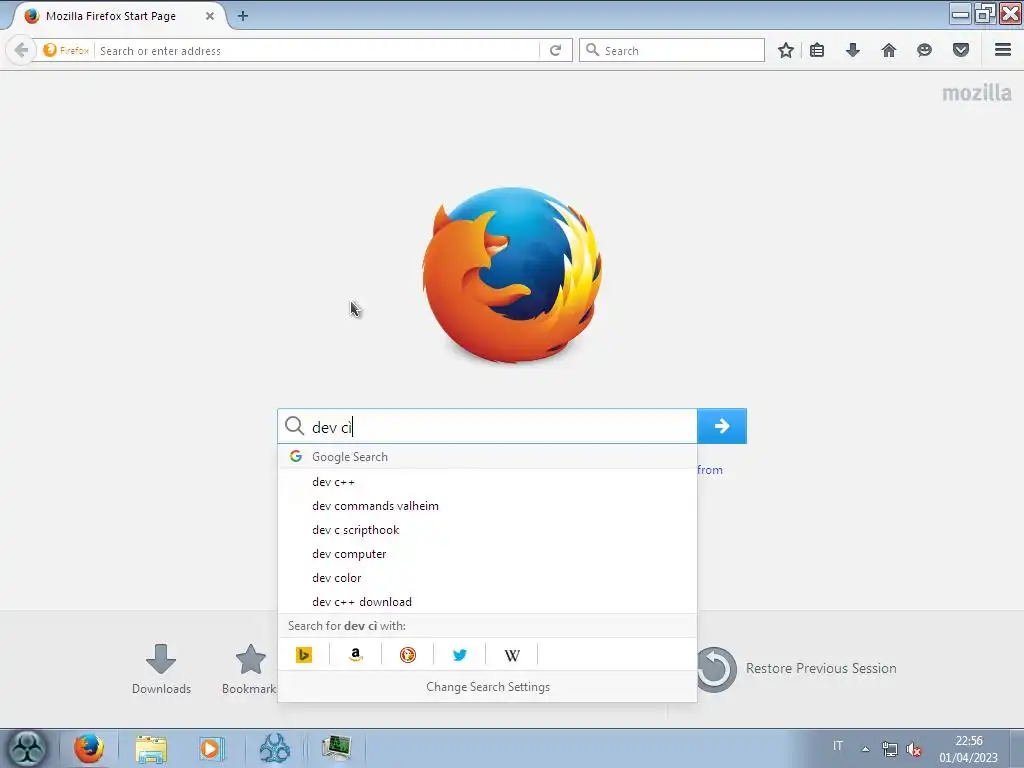Viewport: 1024px width, 768px height.
Task: Open the downloads arrow in toolbar
Action: point(853,50)
